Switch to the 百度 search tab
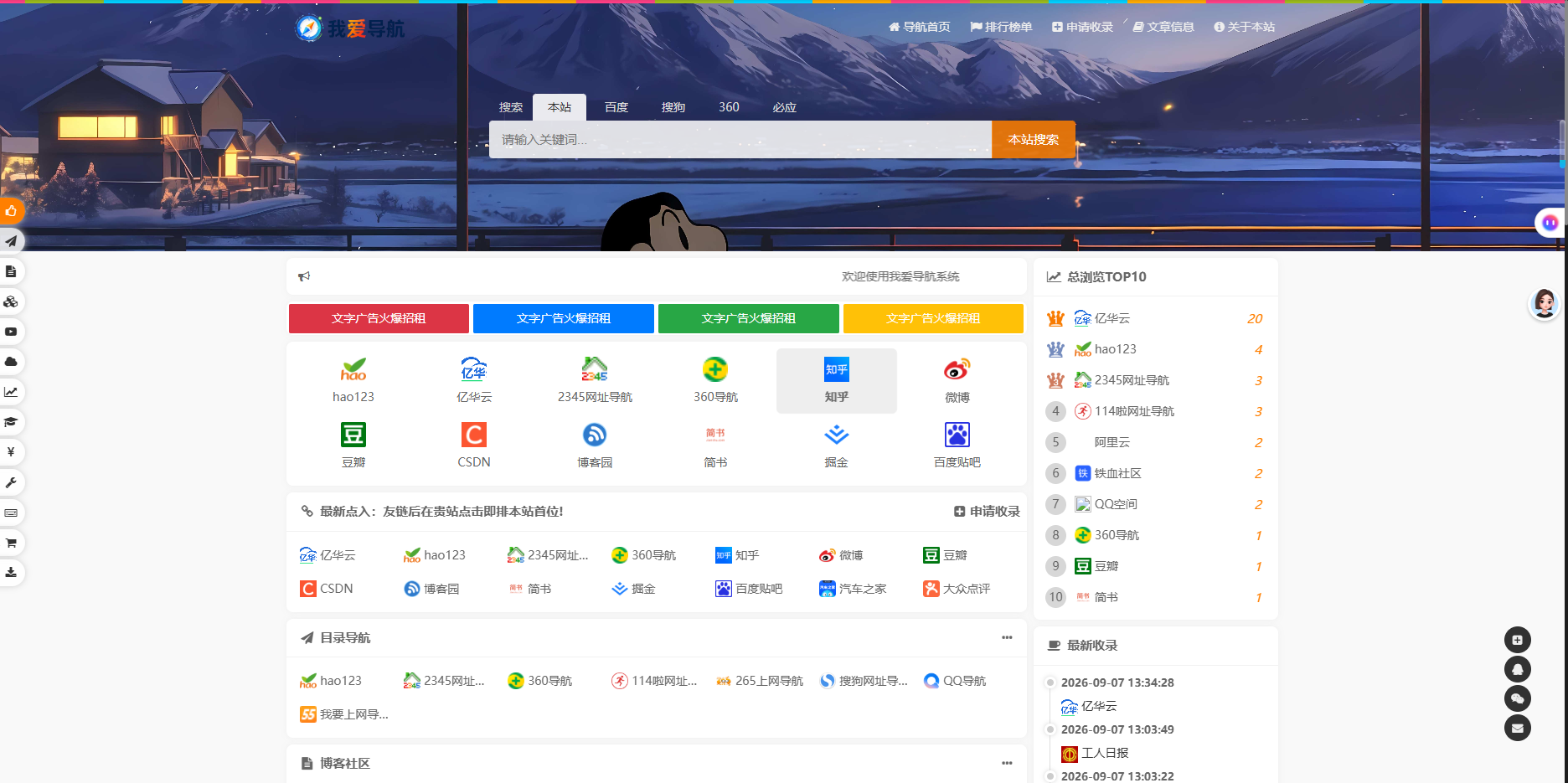 coord(616,107)
